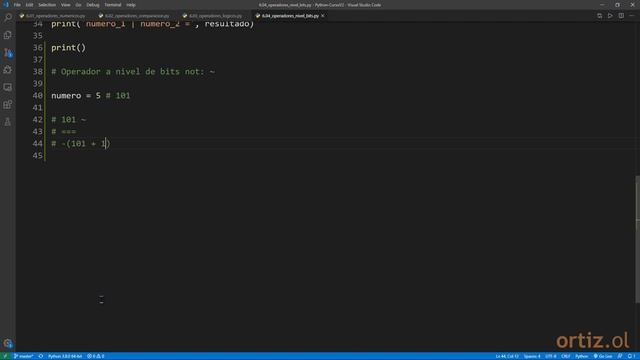
Task: Click the Go Live button in status bar
Action: (x=603, y=356)
